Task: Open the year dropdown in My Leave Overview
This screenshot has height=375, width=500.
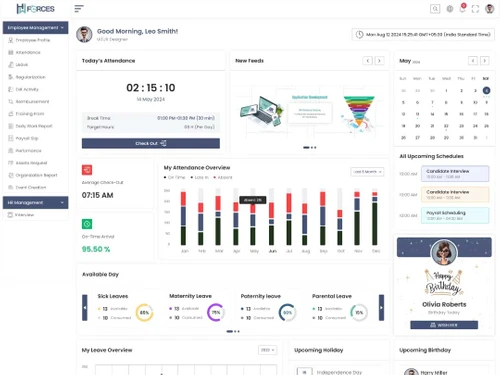Action: coord(267,350)
